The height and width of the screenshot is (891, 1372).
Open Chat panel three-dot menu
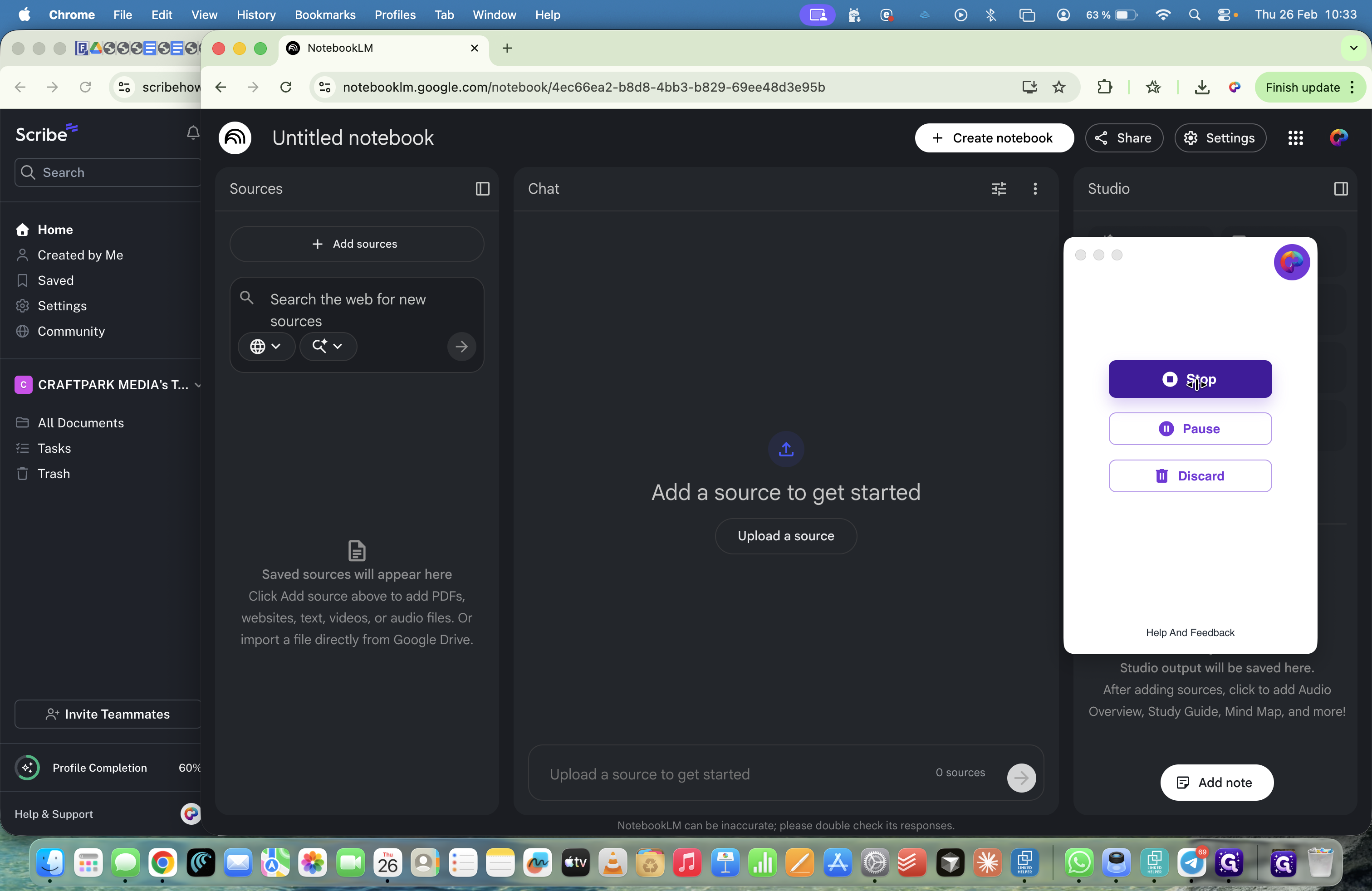click(1035, 188)
